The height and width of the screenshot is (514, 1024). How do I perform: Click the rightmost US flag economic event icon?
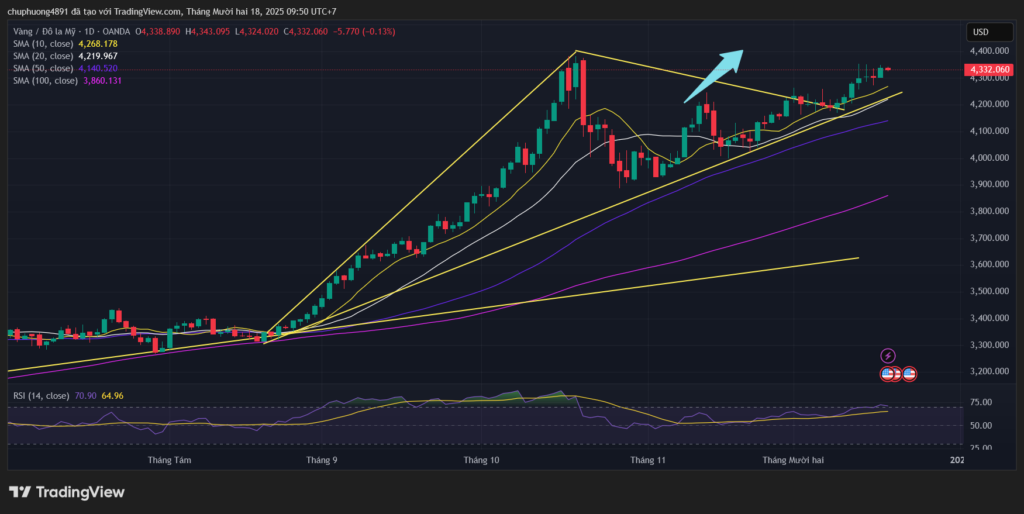tap(909, 374)
